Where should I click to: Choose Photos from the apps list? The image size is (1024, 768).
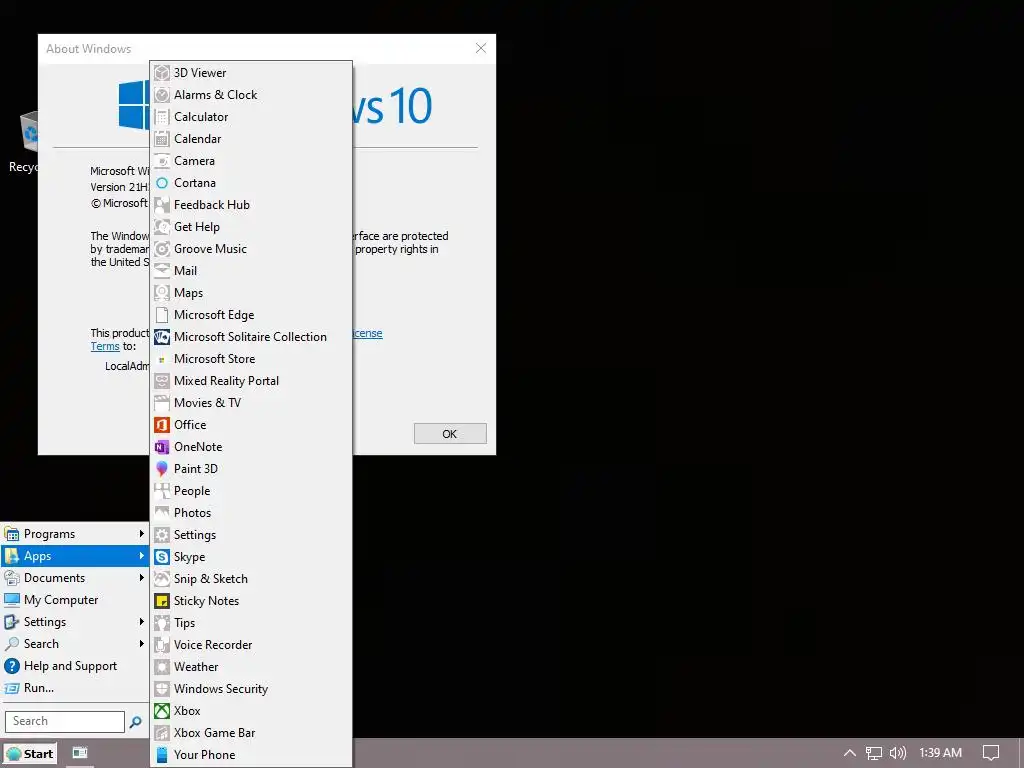pyautogui.click(x=251, y=513)
